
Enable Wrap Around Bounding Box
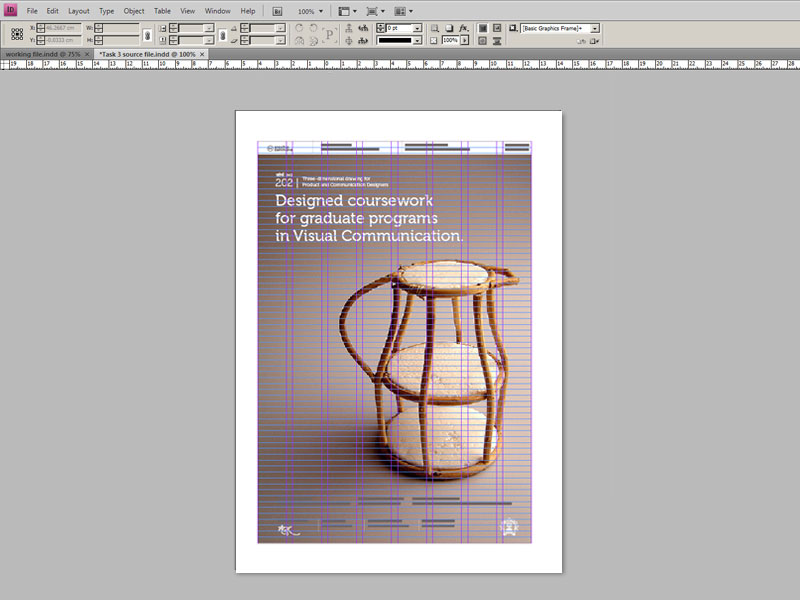497,28
